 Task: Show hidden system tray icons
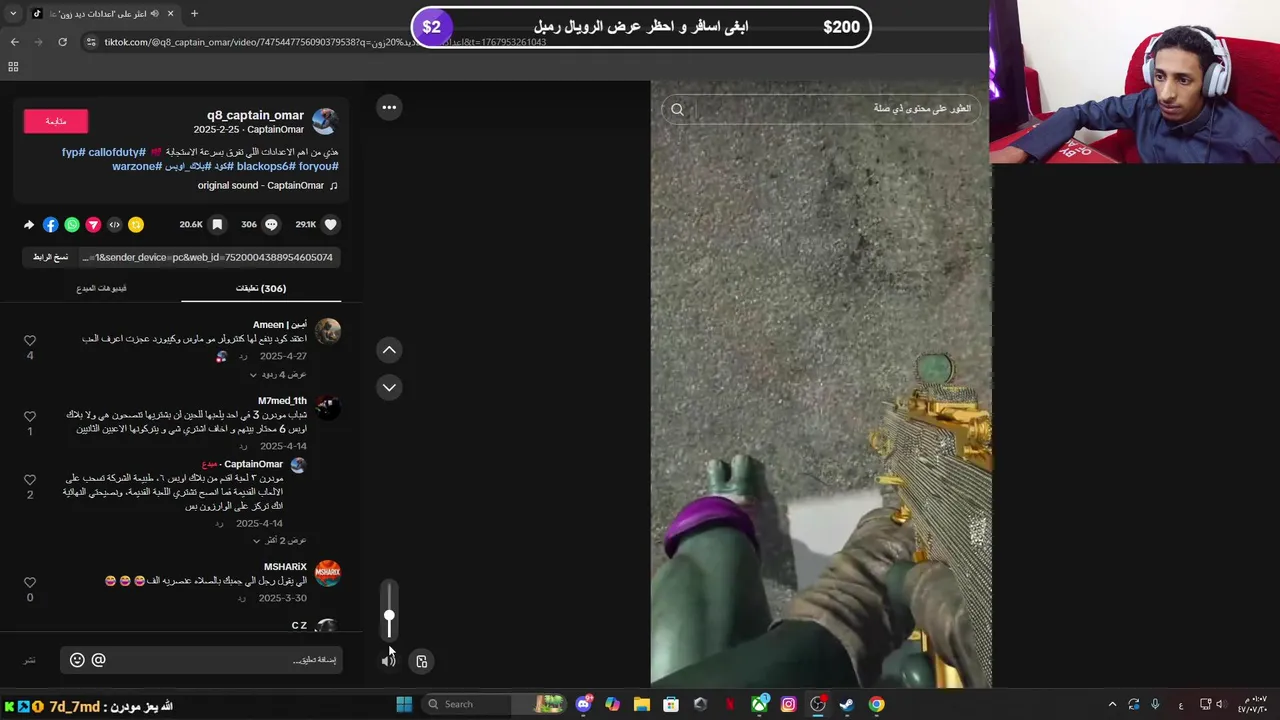pyautogui.click(x=1112, y=704)
